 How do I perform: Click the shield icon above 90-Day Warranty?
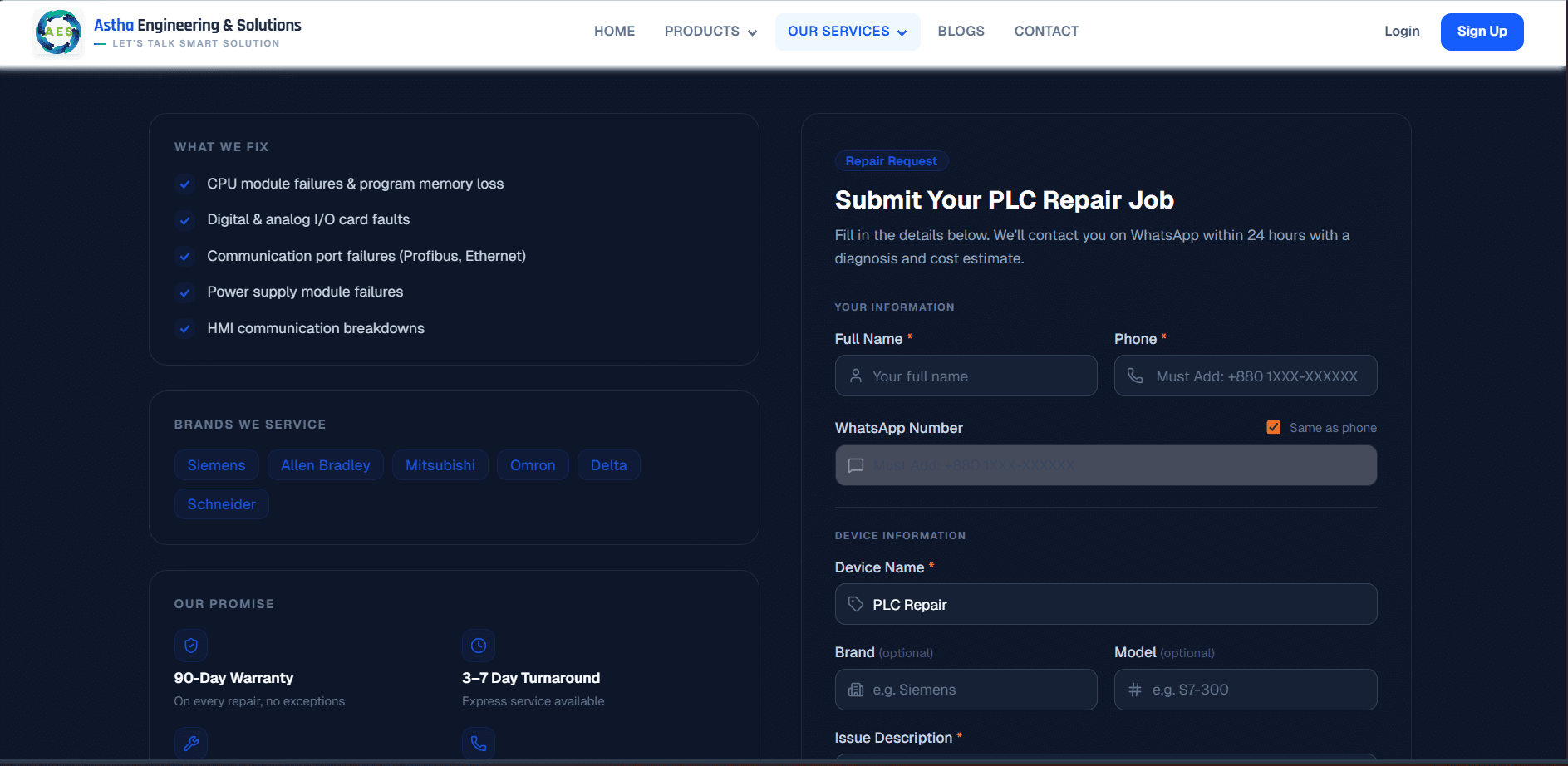(191, 646)
